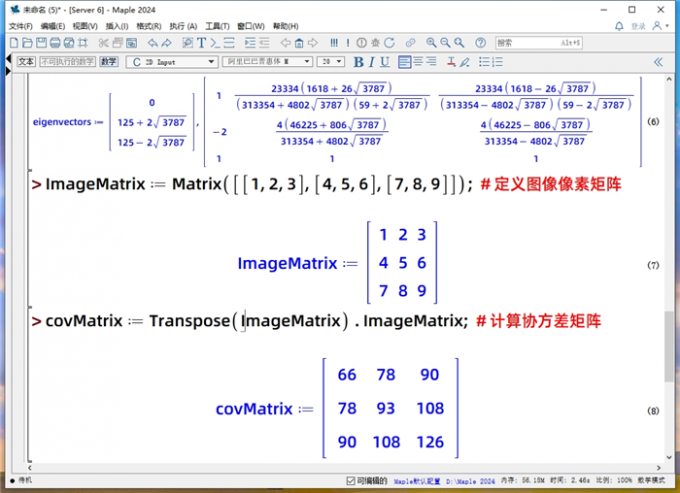Open the user account dropdown
The image size is (680, 493).
[660, 26]
